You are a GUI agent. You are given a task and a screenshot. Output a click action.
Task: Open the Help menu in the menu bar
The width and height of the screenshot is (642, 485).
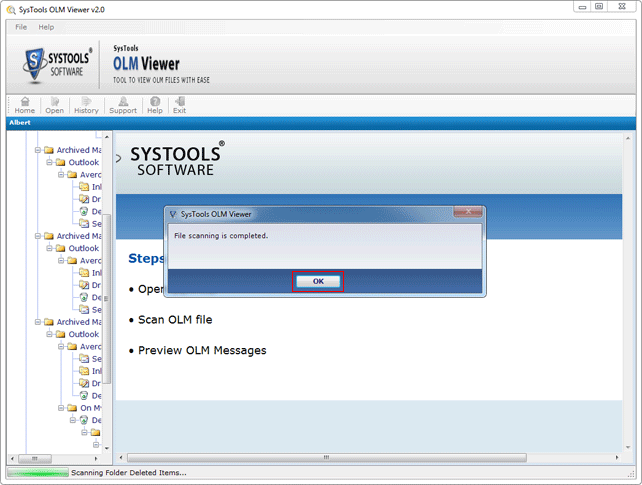(46, 27)
